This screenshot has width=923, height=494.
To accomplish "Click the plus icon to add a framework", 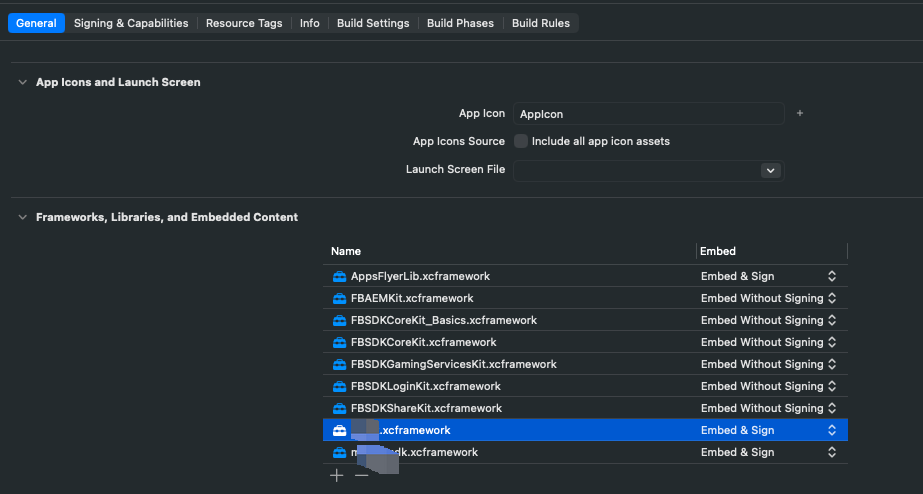I will tap(337, 476).
